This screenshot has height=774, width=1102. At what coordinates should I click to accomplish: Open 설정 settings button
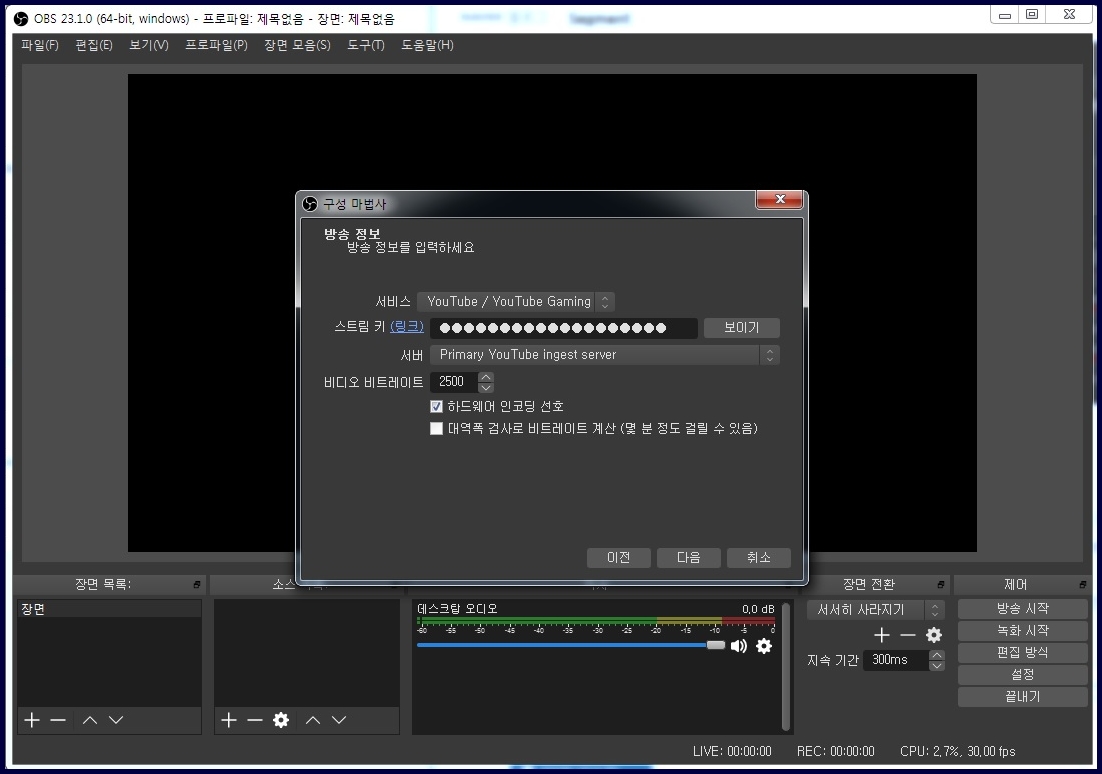pyautogui.click(x=1023, y=675)
